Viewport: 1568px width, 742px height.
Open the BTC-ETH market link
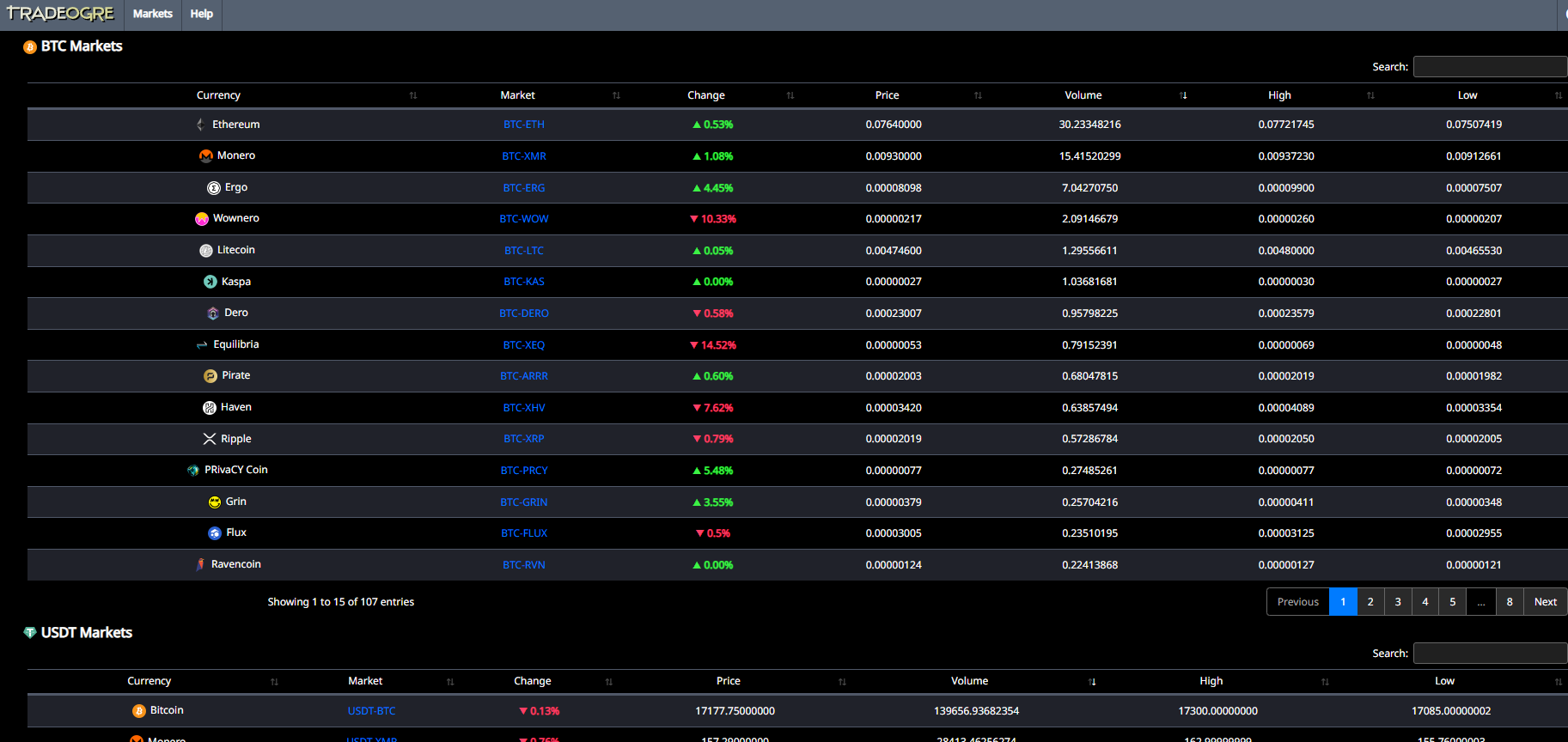click(524, 125)
